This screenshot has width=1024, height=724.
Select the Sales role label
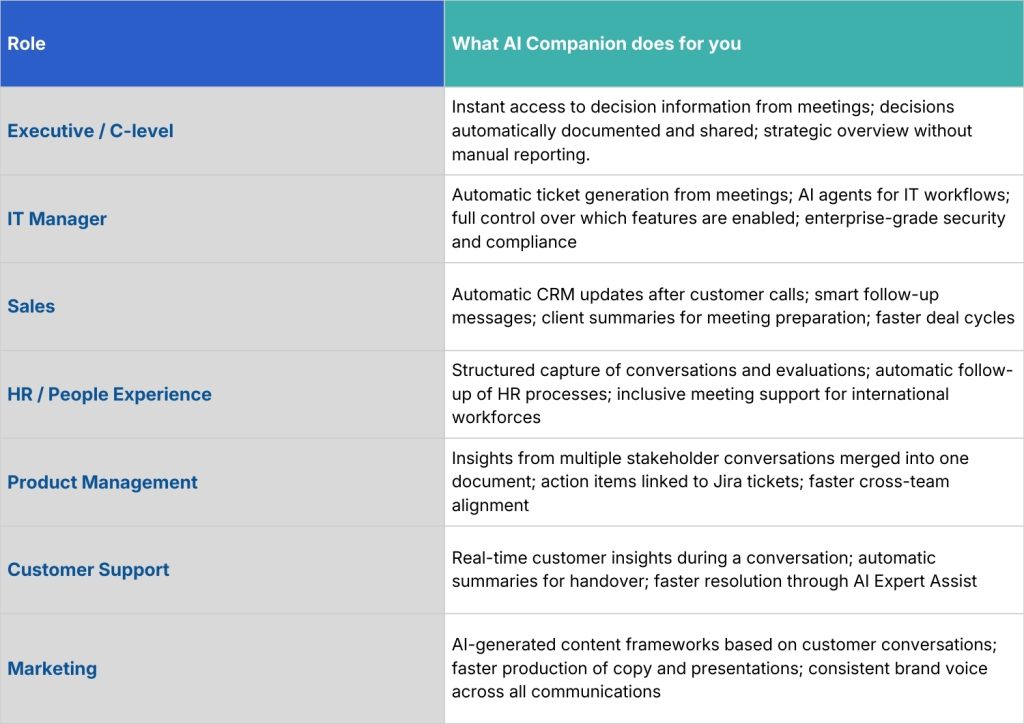click(x=31, y=306)
